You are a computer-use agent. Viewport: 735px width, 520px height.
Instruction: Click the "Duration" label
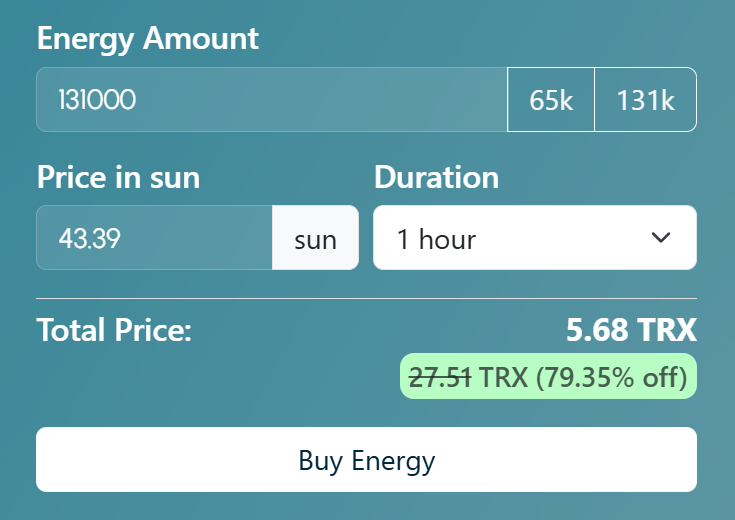pyautogui.click(x=436, y=177)
